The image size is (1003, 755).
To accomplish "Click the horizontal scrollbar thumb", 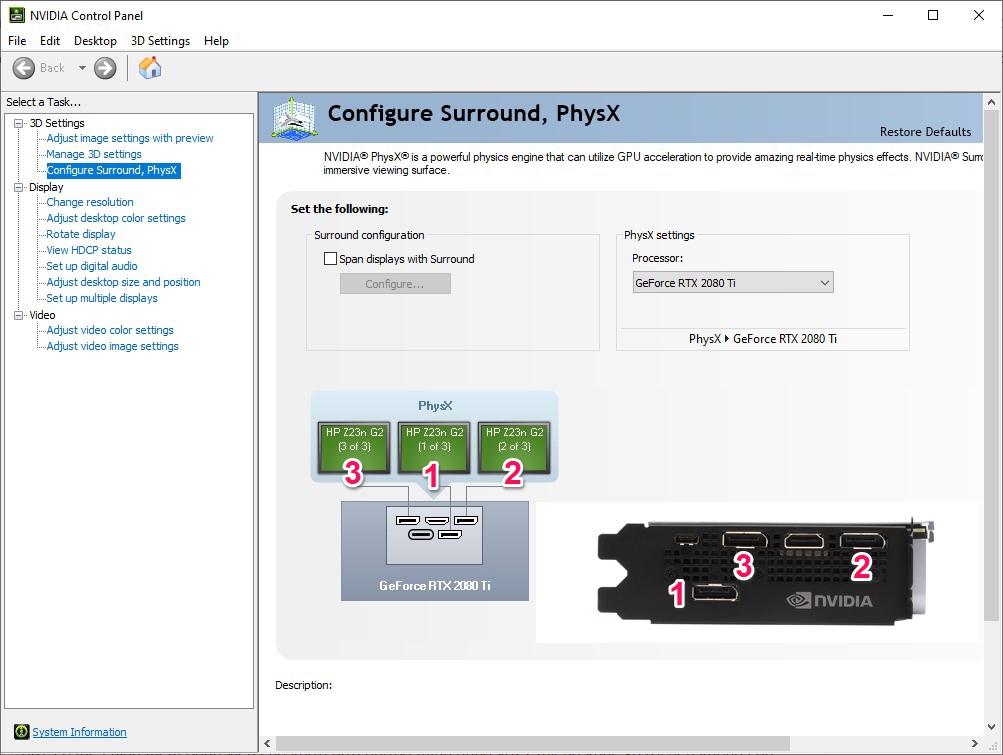I will (x=532, y=743).
